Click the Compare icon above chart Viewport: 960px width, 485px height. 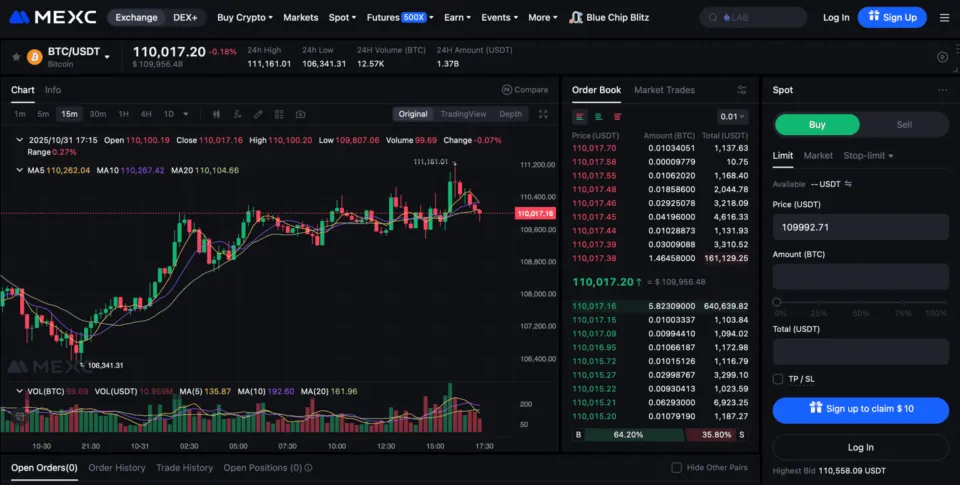(x=507, y=90)
